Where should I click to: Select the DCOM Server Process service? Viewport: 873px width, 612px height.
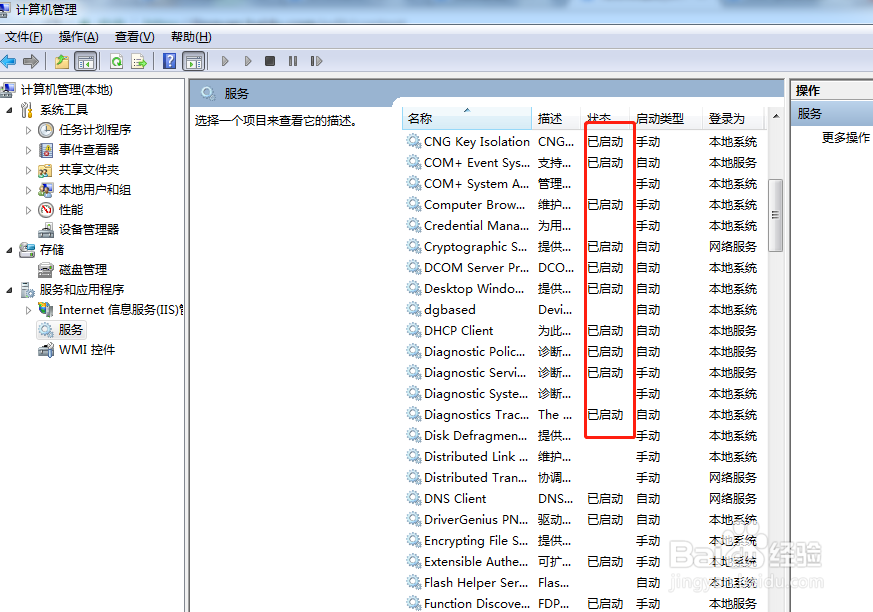(x=584, y=268)
